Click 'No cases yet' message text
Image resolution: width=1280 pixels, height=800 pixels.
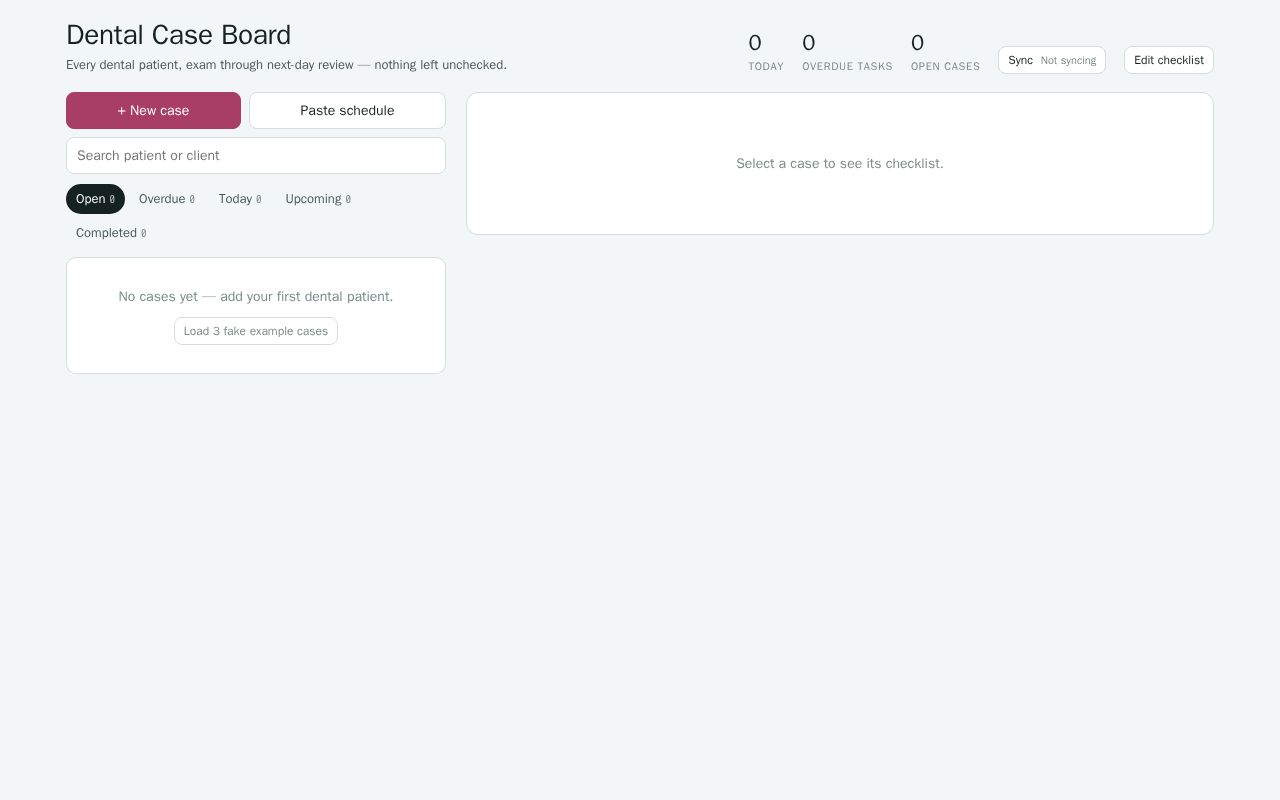coord(256,296)
